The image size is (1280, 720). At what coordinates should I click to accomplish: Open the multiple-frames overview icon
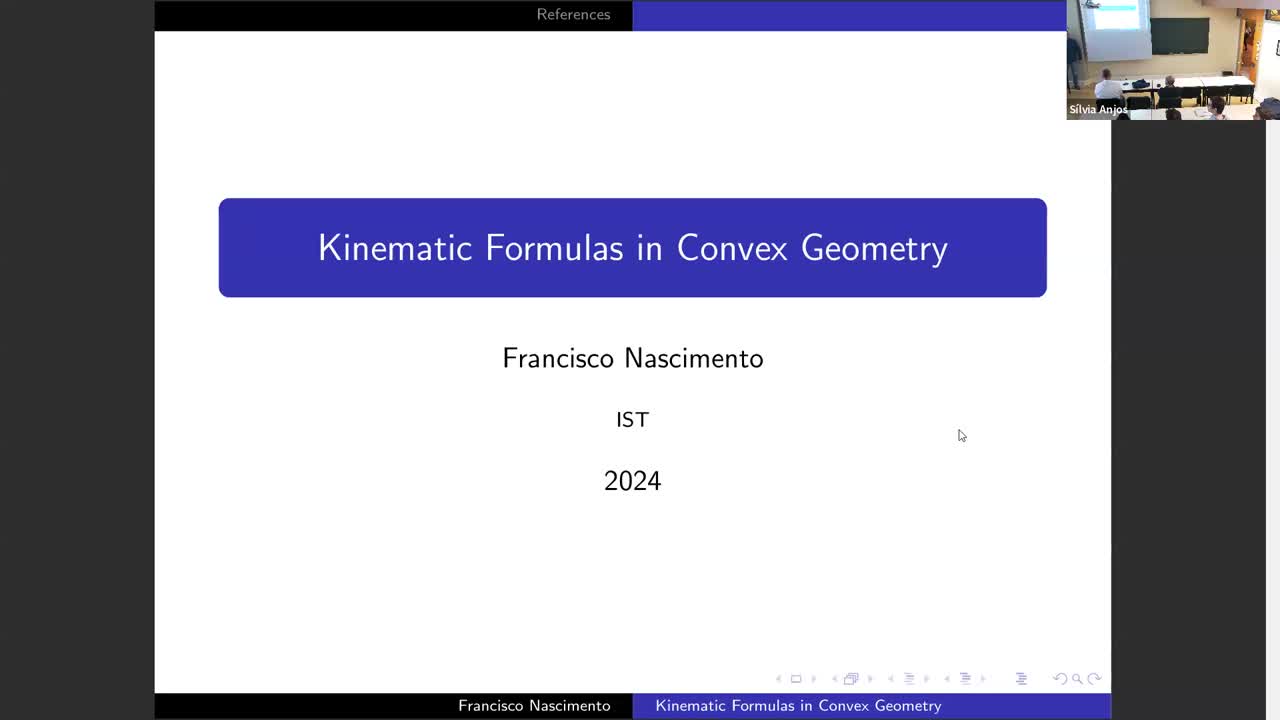pyautogui.click(x=852, y=679)
